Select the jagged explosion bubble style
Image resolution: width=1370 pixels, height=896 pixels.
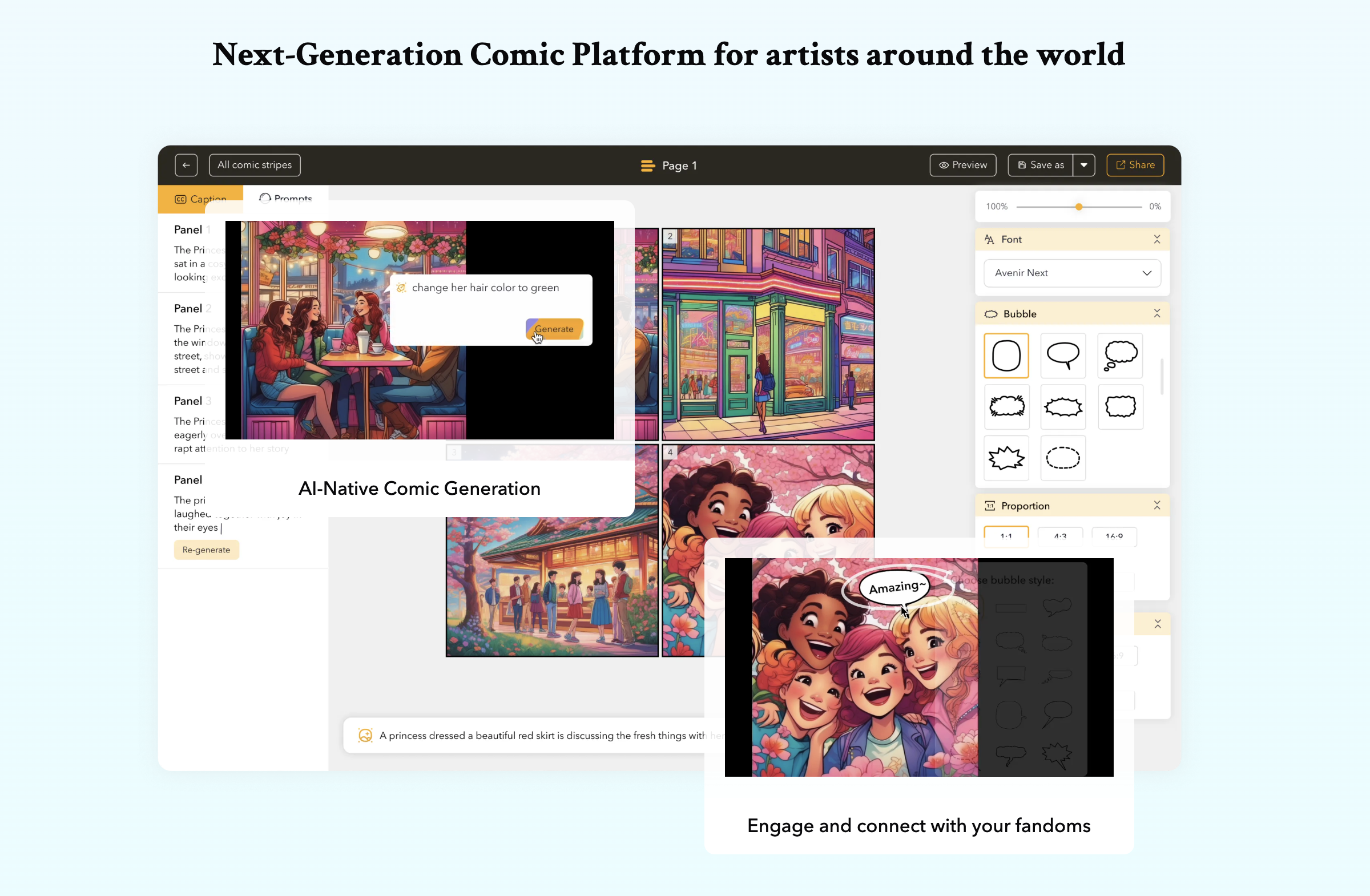1006,457
